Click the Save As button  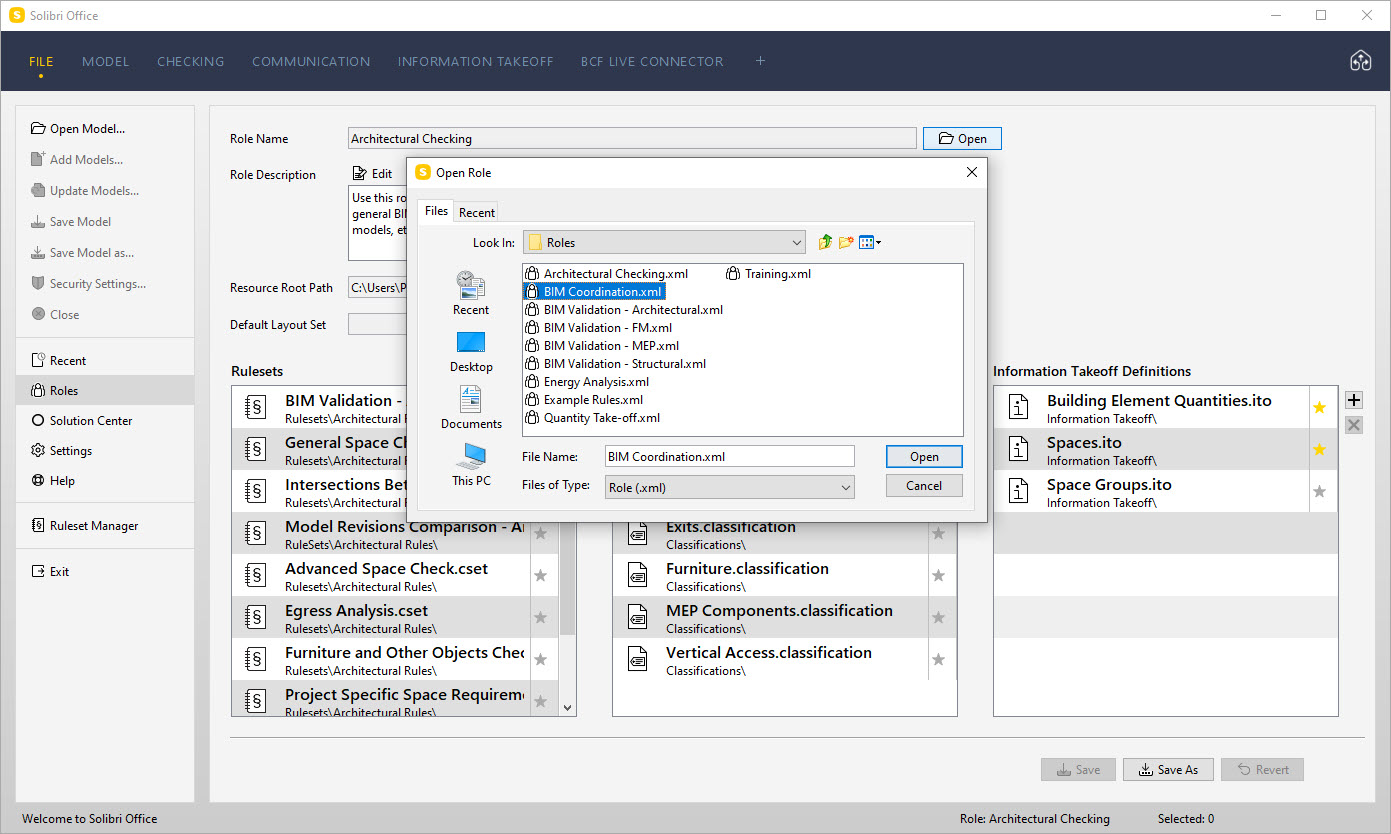point(1168,769)
